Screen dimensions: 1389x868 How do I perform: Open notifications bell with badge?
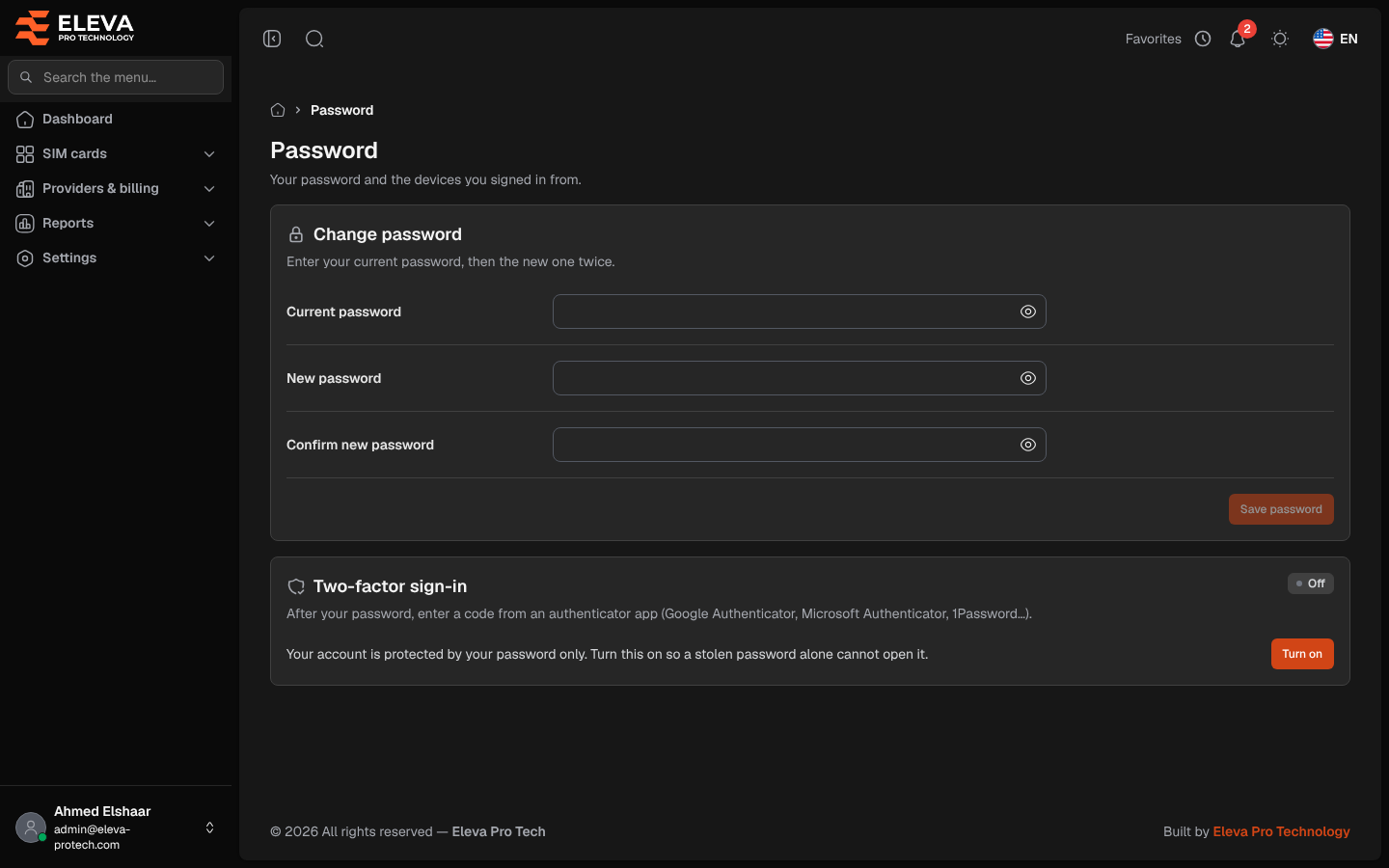[1238, 39]
